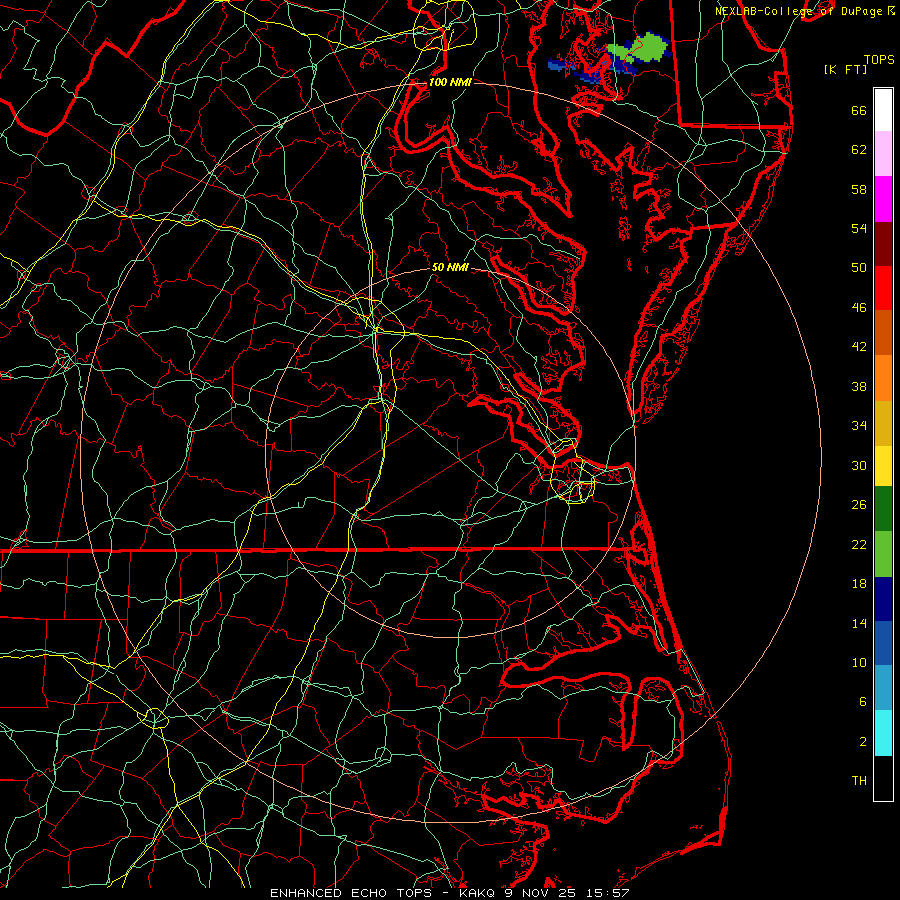Image resolution: width=900 pixels, height=900 pixels.
Task: Select the bright red 50 K FT swatch
Action: click(x=883, y=288)
